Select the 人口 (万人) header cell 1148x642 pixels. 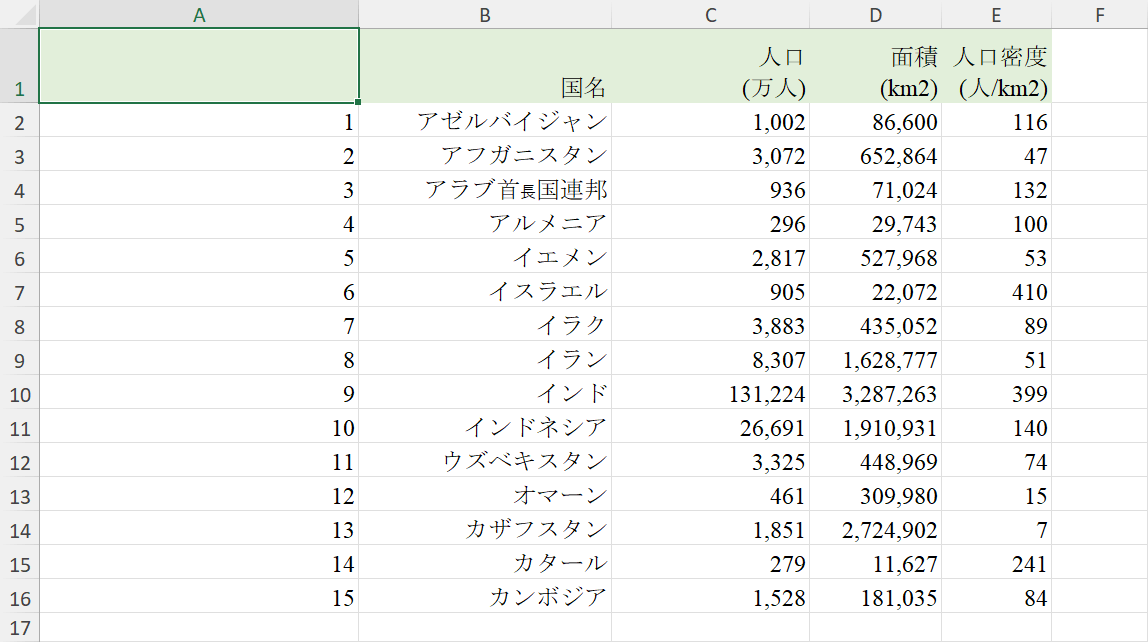point(710,66)
